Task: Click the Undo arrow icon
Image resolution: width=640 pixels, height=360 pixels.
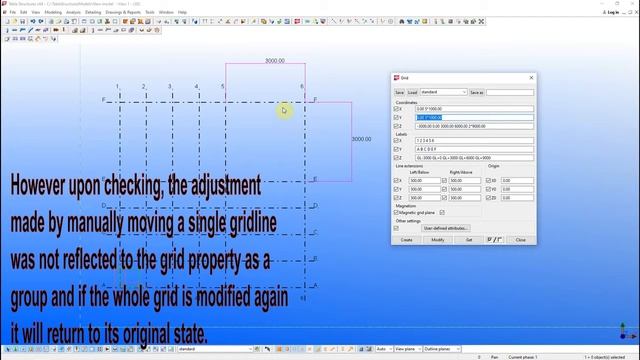Action: point(33,21)
